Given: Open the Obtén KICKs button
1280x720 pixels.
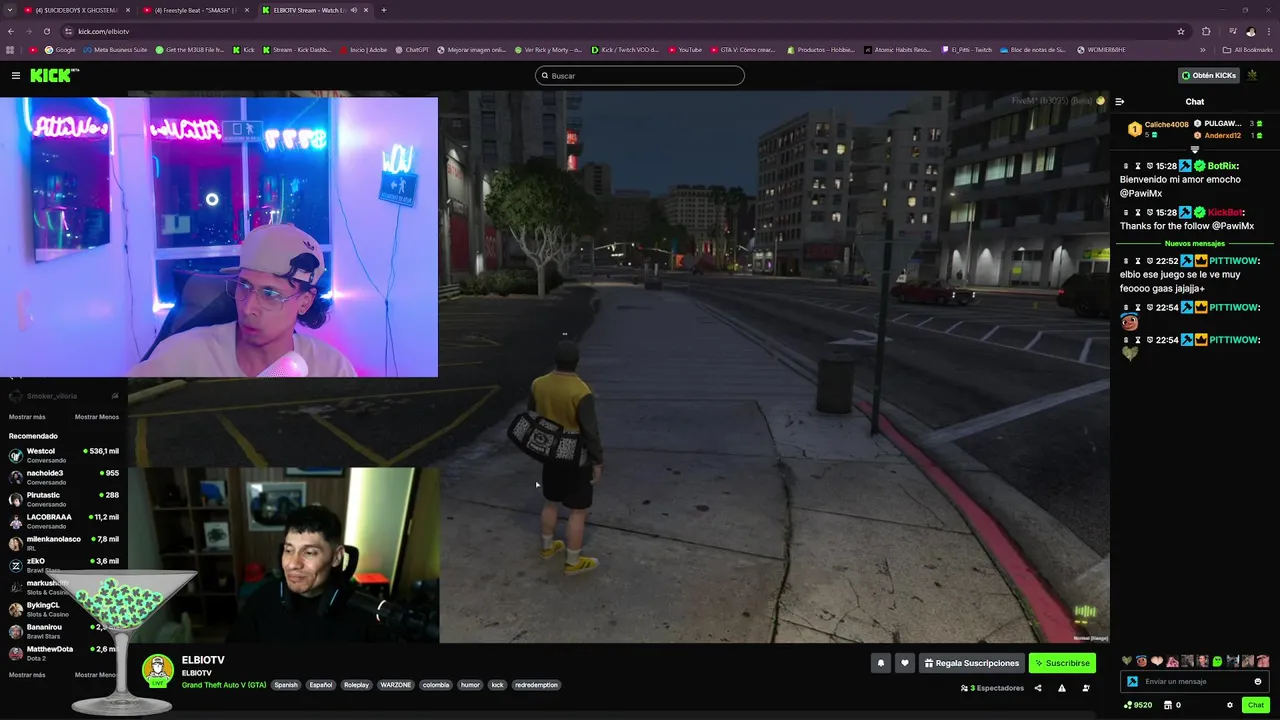Looking at the screenshot, I should [1208, 75].
